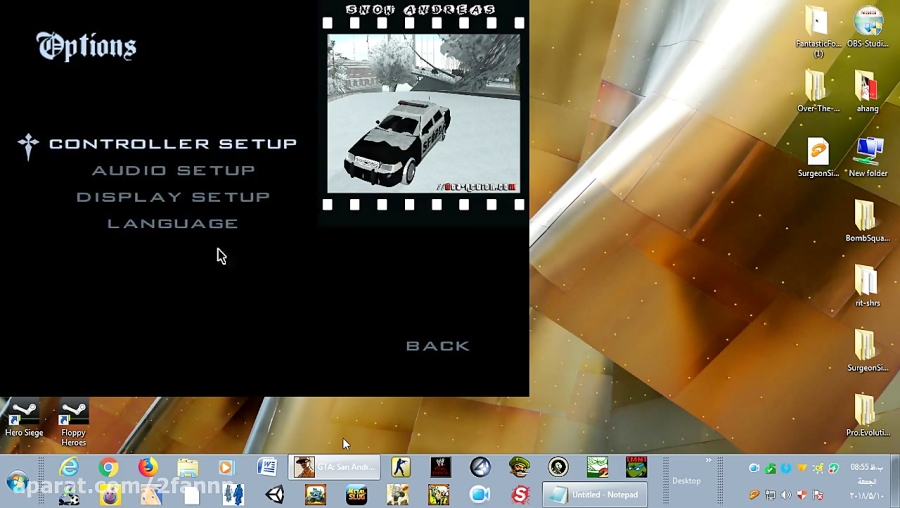Click the blue camera tray icon

point(754,468)
